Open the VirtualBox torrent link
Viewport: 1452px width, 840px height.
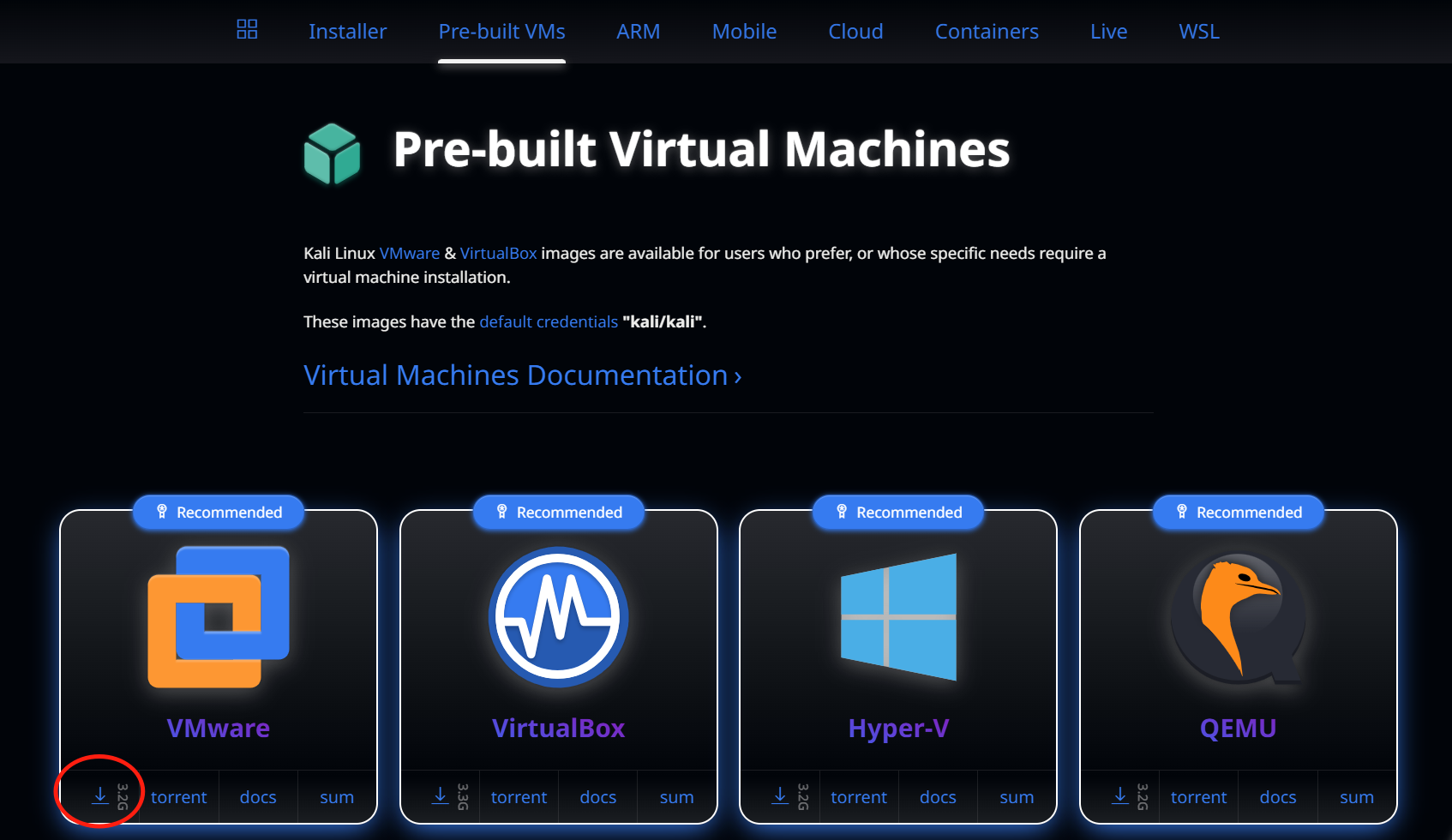(x=519, y=797)
